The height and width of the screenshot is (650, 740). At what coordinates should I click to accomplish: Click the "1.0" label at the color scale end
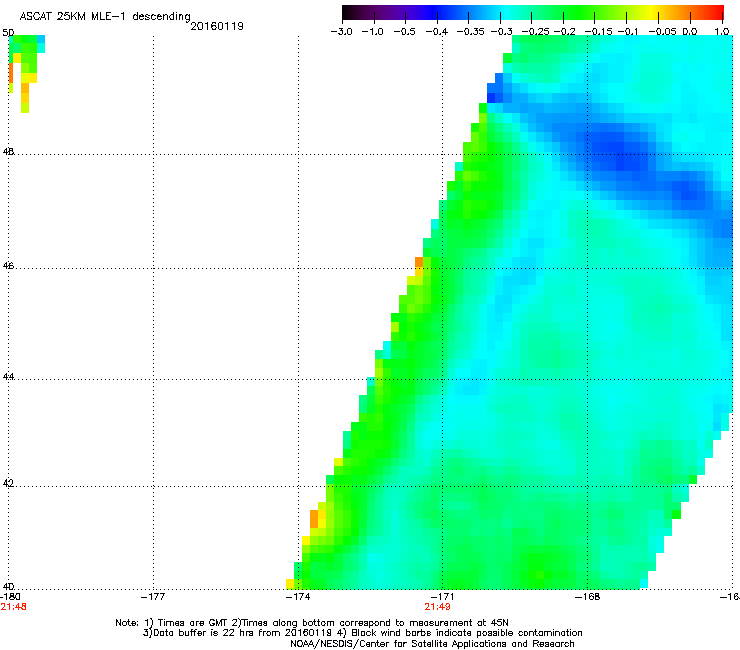[722, 32]
